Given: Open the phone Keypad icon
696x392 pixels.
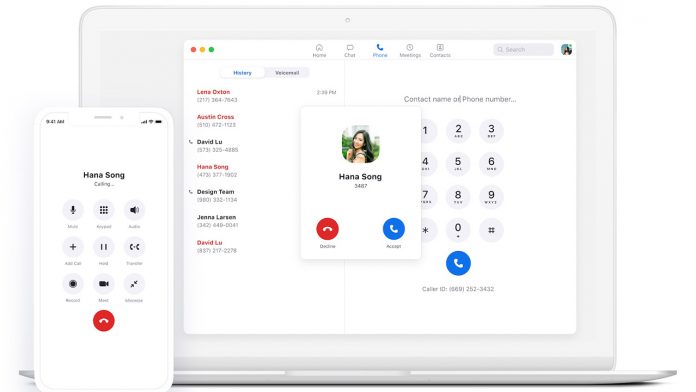Looking at the screenshot, I should point(103,210).
